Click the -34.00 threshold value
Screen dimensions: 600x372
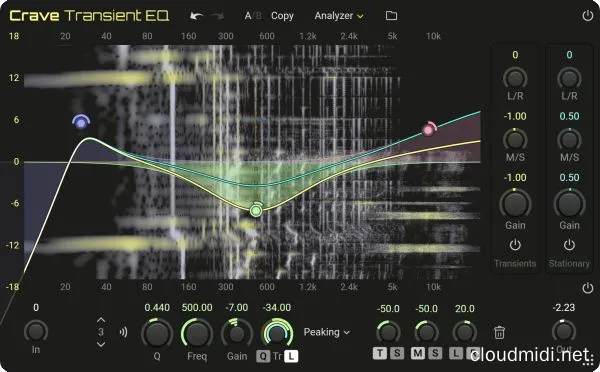pos(277,307)
